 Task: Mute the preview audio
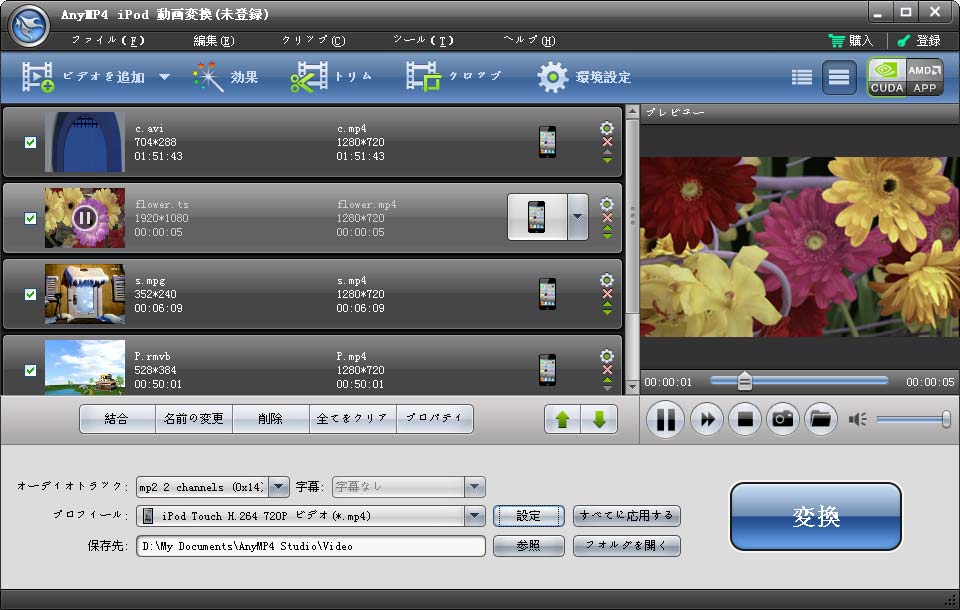(857, 420)
